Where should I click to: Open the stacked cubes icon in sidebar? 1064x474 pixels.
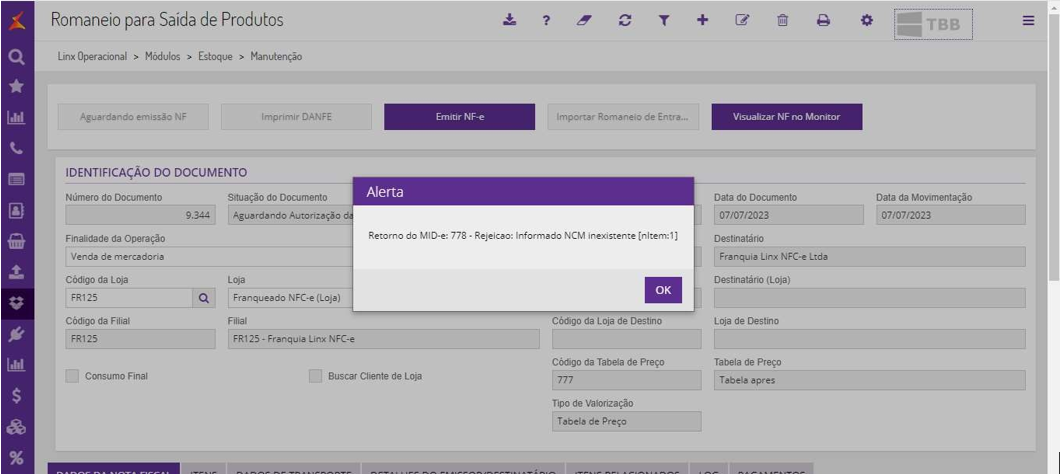click(16, 427)
